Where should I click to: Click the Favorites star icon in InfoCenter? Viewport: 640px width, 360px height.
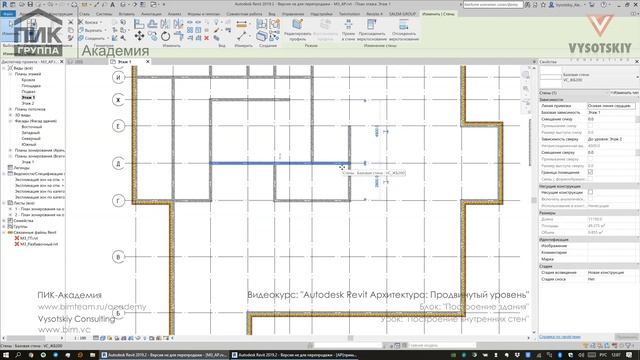point(543,4)
